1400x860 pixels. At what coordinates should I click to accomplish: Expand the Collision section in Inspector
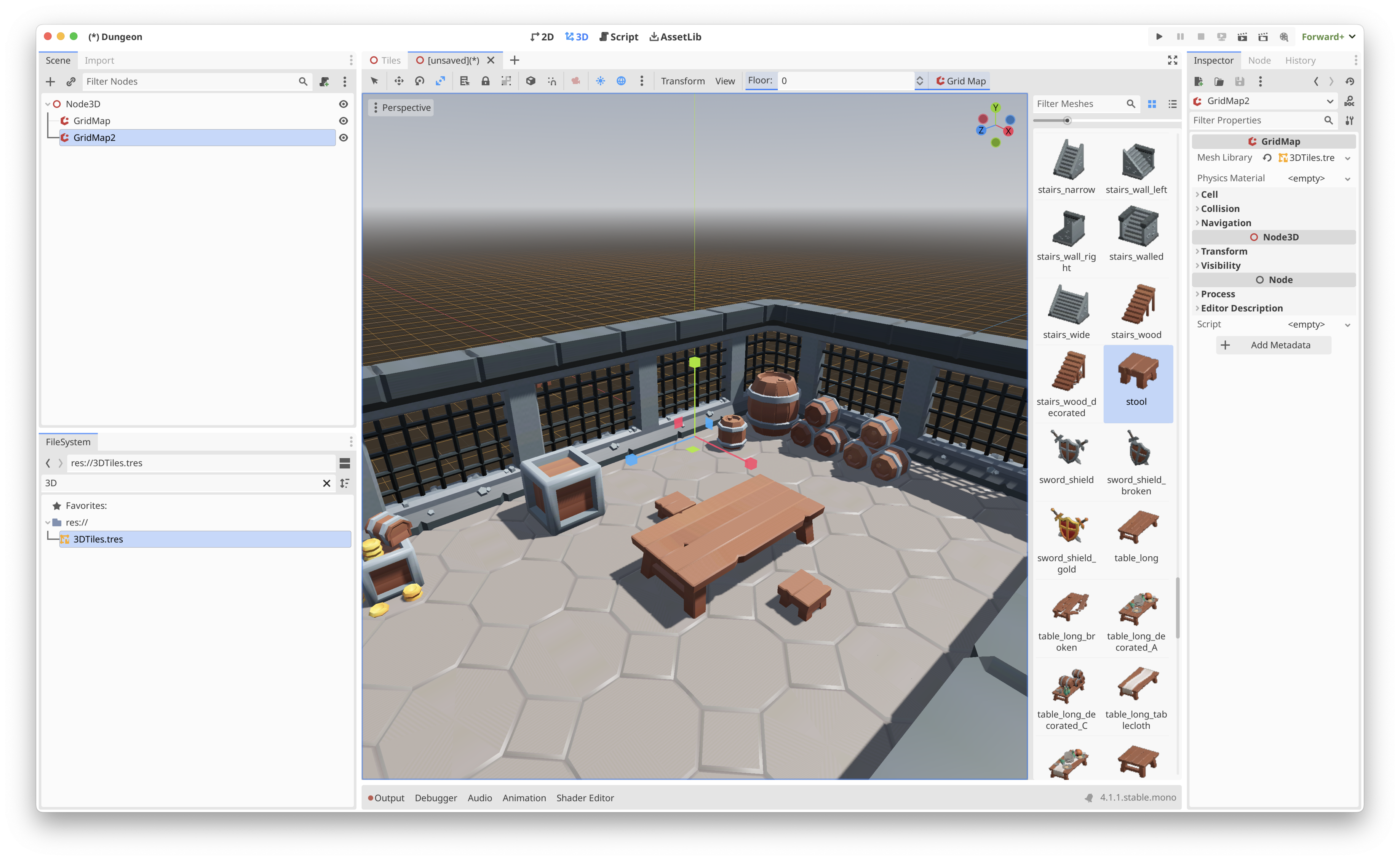pos(1220,209)
